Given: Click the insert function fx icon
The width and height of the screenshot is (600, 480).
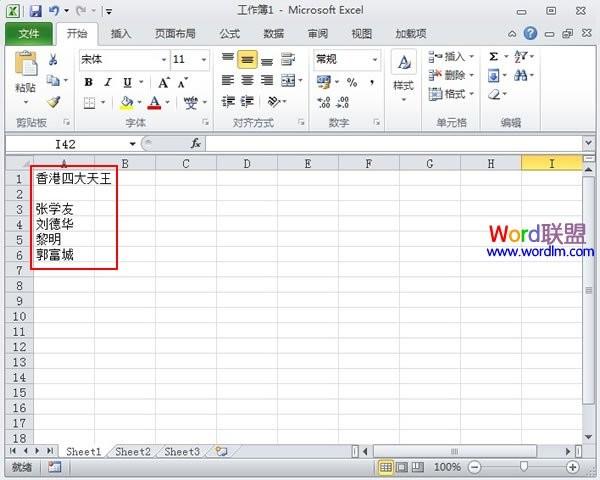Looking at the screenshot, I should [196, 144].
